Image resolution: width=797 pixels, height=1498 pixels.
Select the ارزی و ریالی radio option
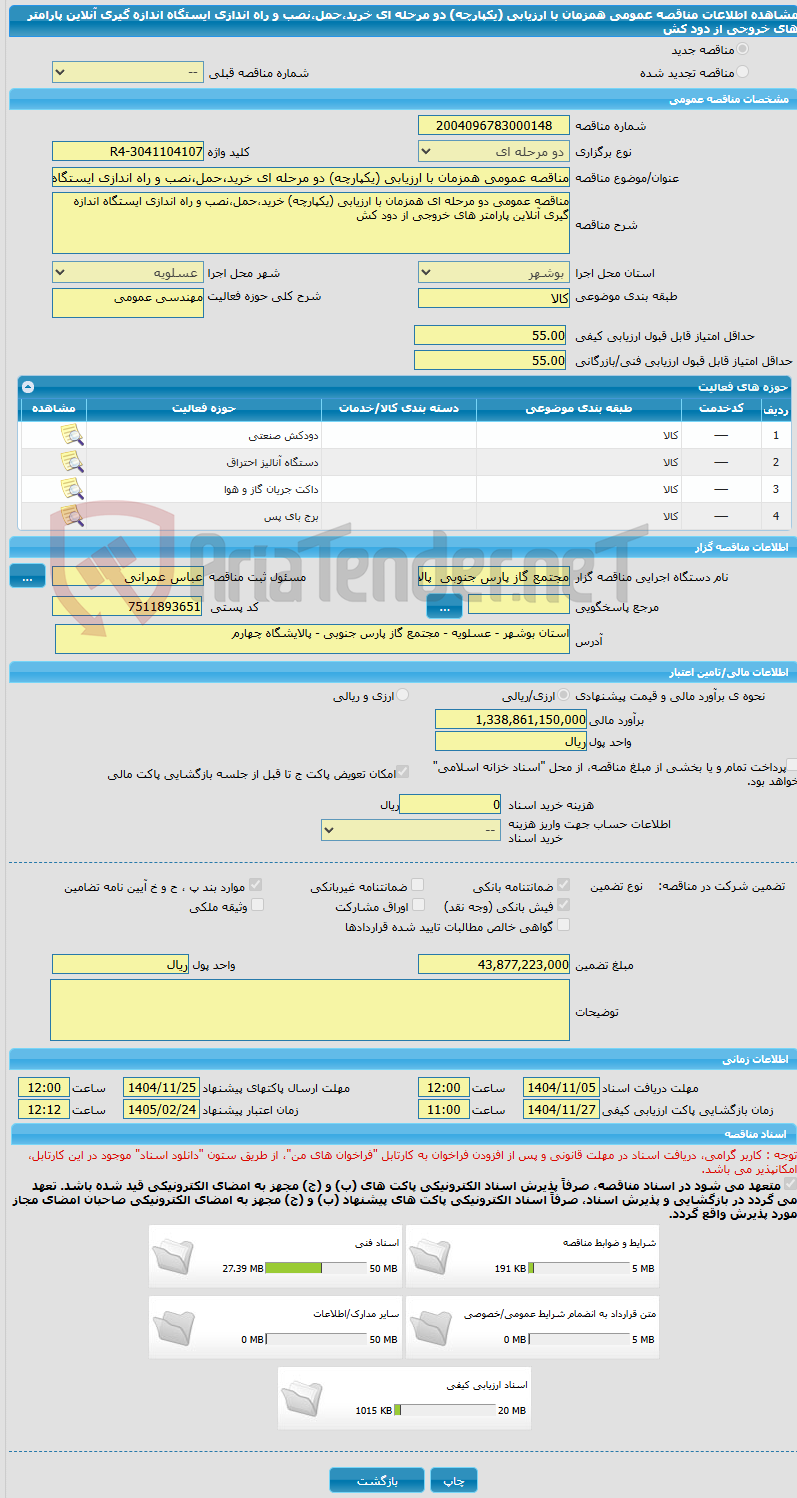point(403,695)
